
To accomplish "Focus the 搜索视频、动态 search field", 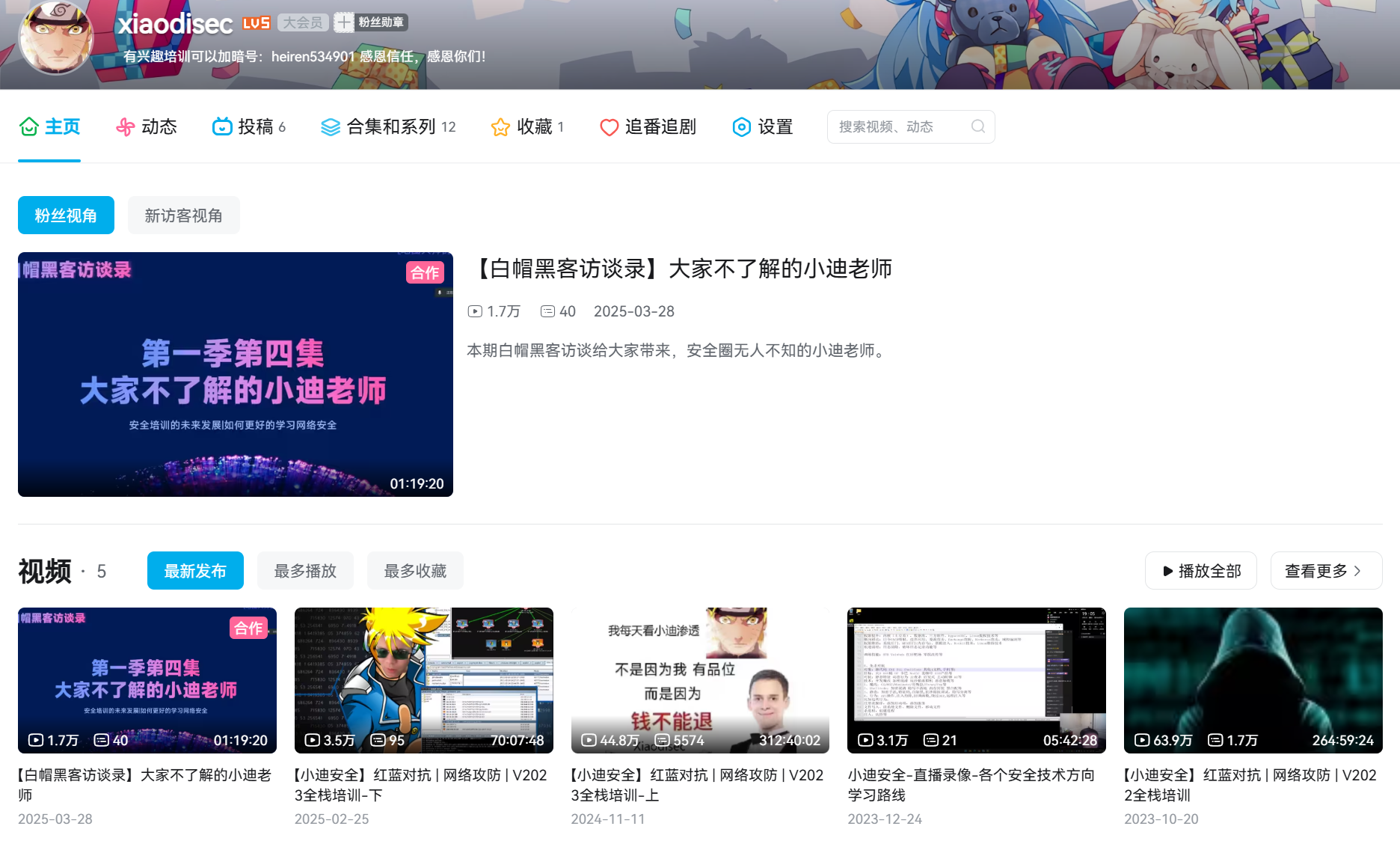I will point(897,126).
